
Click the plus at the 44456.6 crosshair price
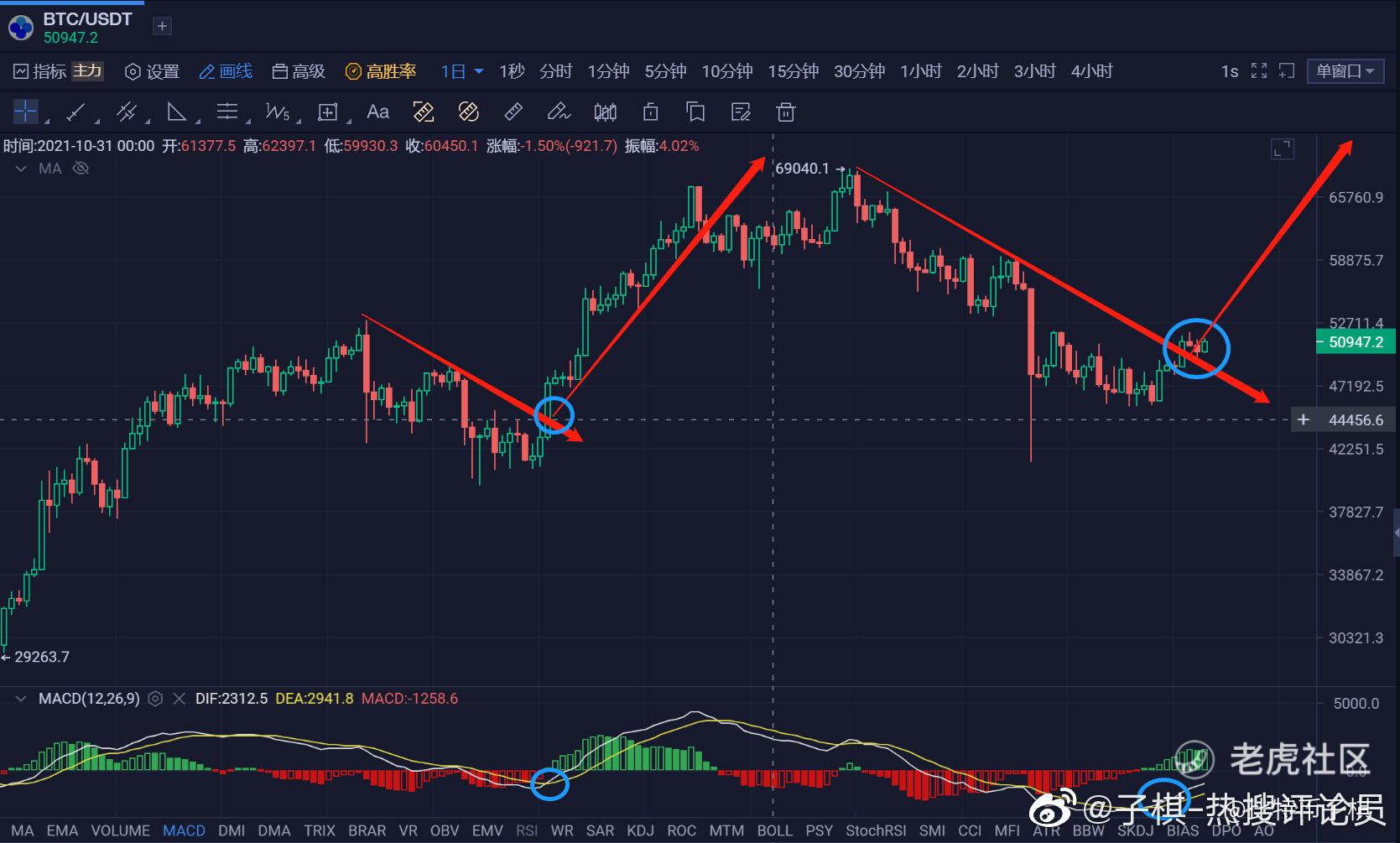(1303, 419)
